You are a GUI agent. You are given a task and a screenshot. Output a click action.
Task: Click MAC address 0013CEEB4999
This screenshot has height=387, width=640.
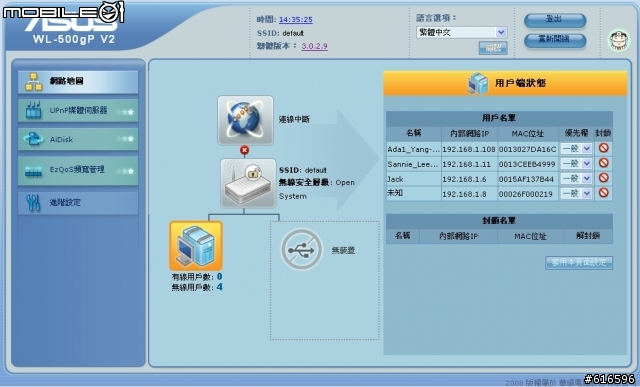tap(527, 164)
